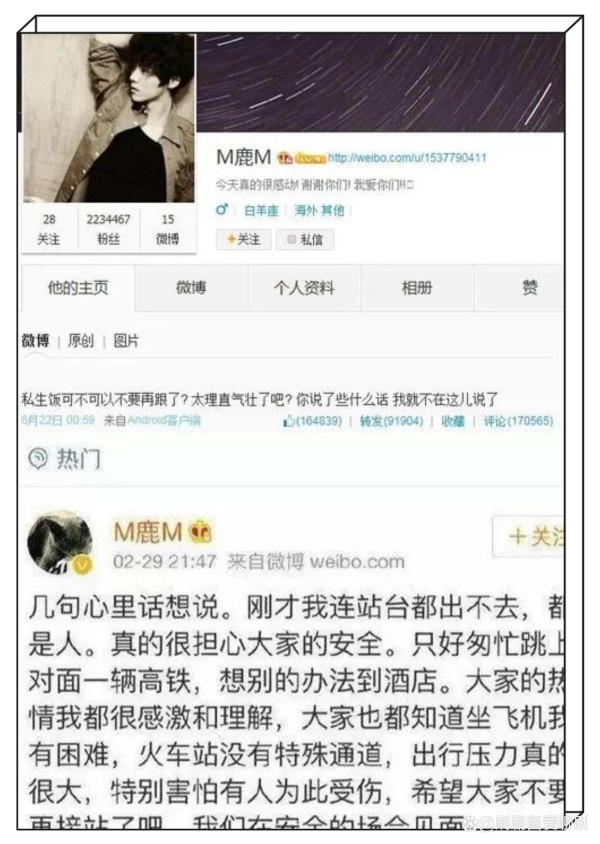Screen dimensions: 600x844
Task: Open the weibo.com profile URL link
Action: click(407, 158)
